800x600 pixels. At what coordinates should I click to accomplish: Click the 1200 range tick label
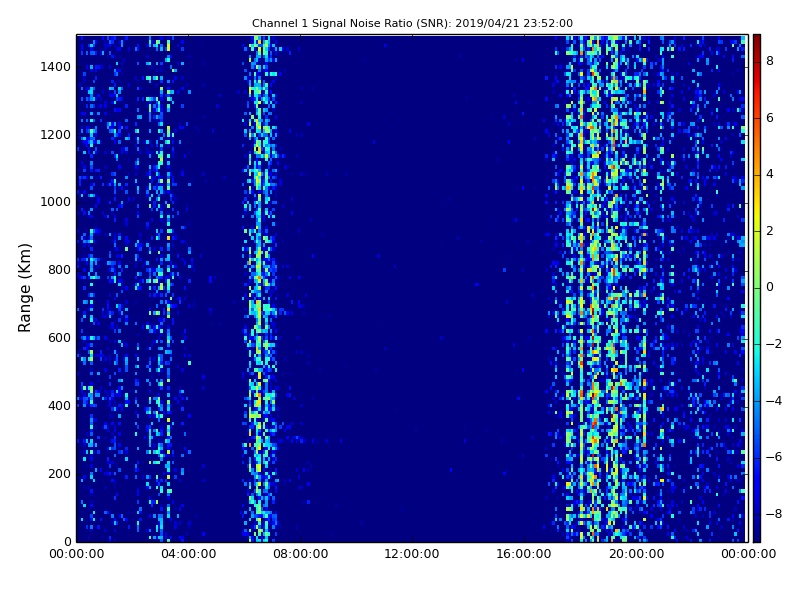coord(56,135)
